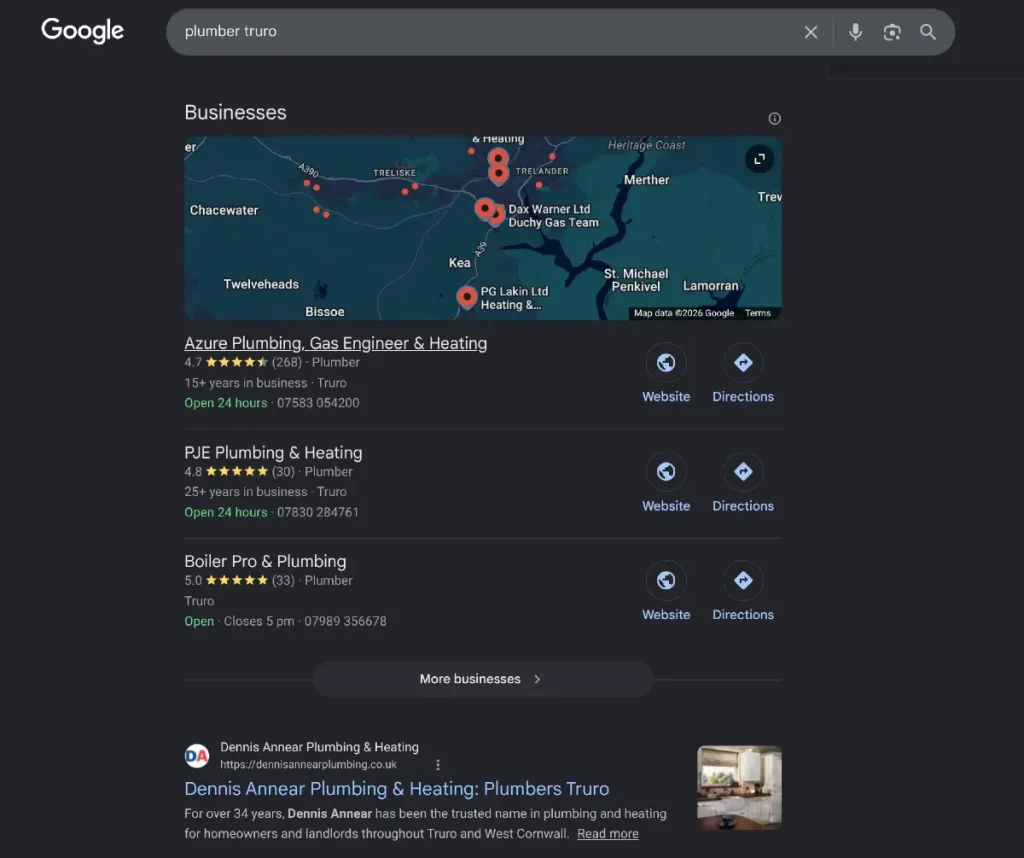This screenshot has height=858, width=1024.
Task: Open PJE Plumbing & Heating listing
Action: pos(273,453)
